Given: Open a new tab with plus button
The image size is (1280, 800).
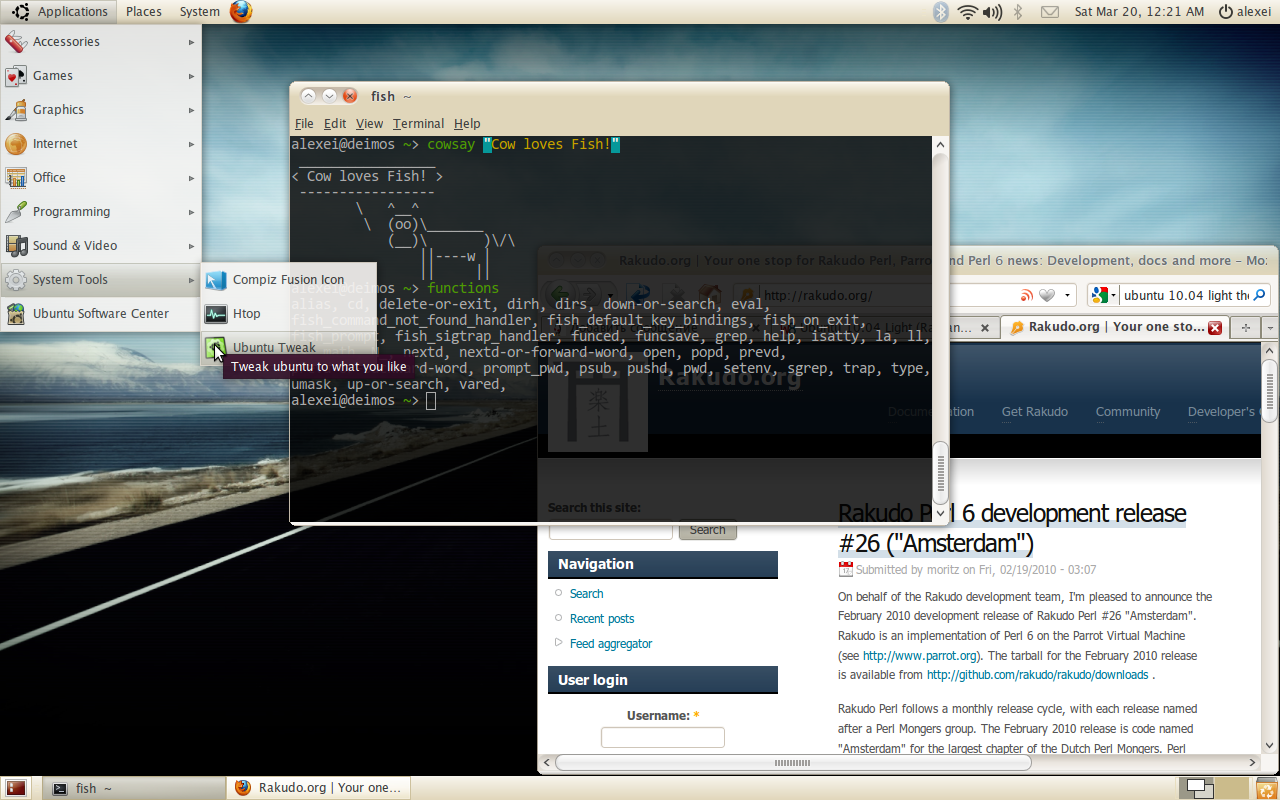Looking at the screenshot, I should pyautogui.click(x=1246, y=327).
